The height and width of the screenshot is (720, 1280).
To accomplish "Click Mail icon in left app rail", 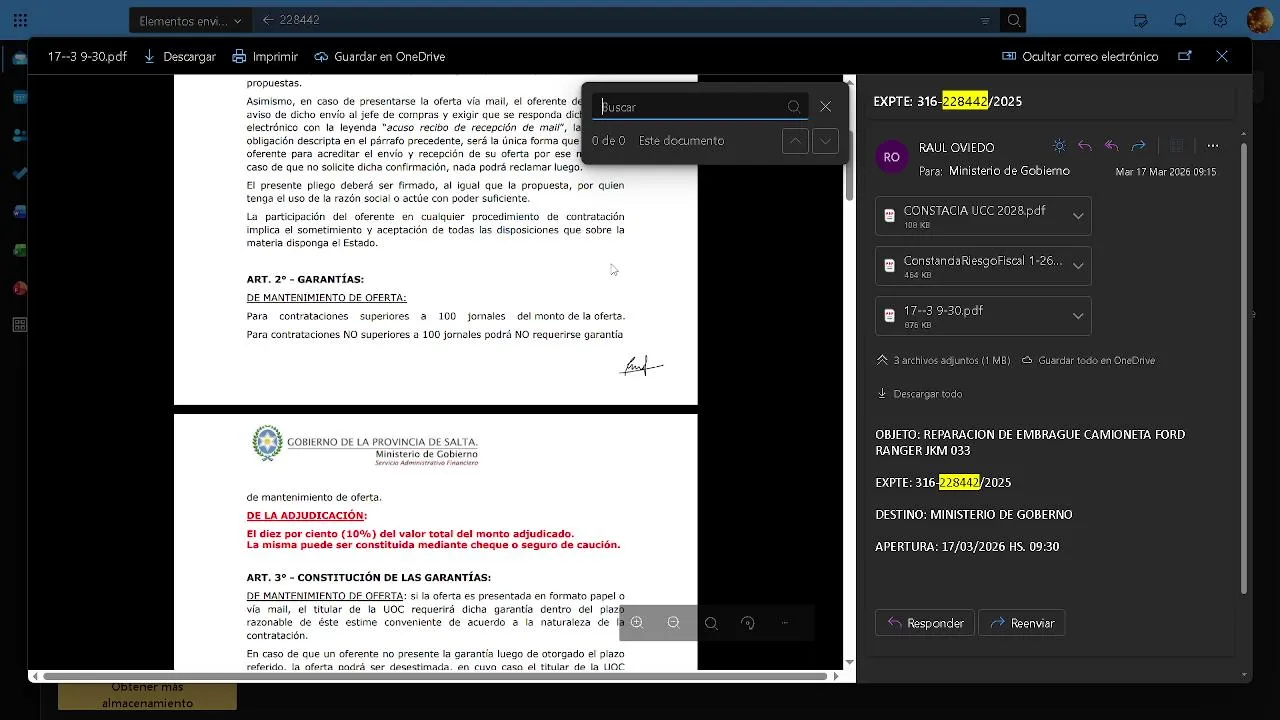I will (20, 59).
